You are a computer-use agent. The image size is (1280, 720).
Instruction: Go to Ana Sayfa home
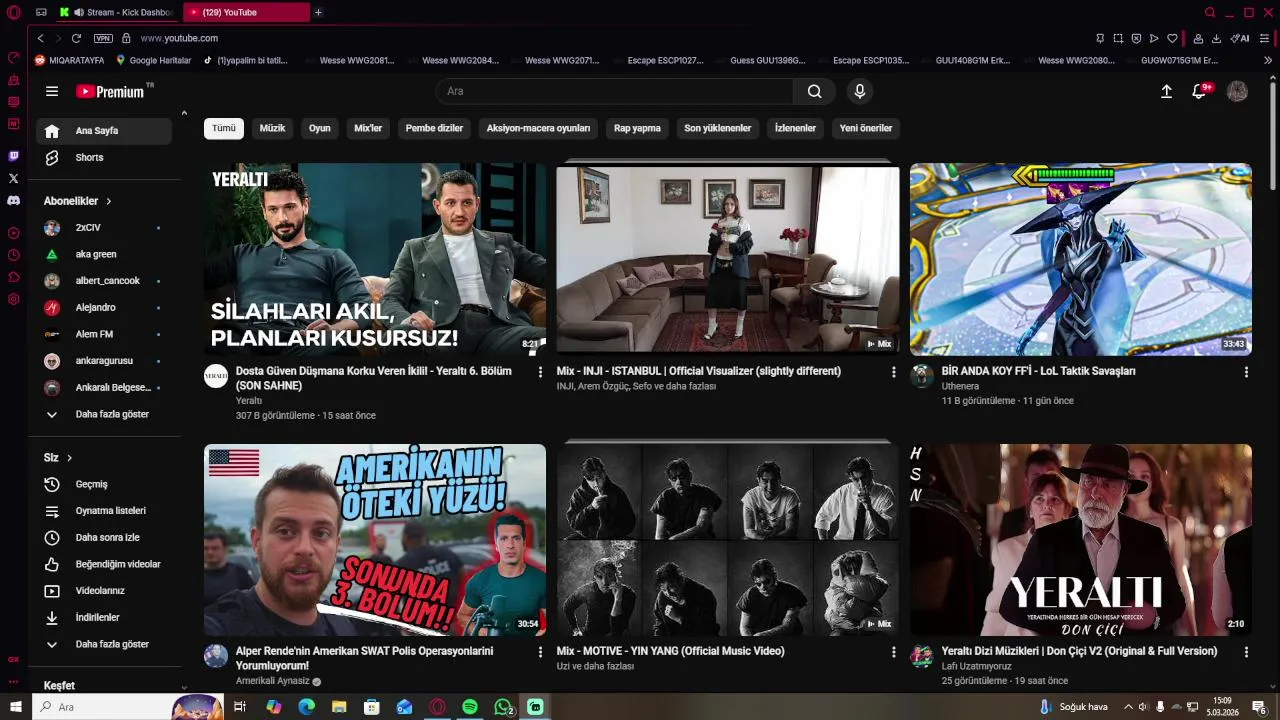coord(104,131)
